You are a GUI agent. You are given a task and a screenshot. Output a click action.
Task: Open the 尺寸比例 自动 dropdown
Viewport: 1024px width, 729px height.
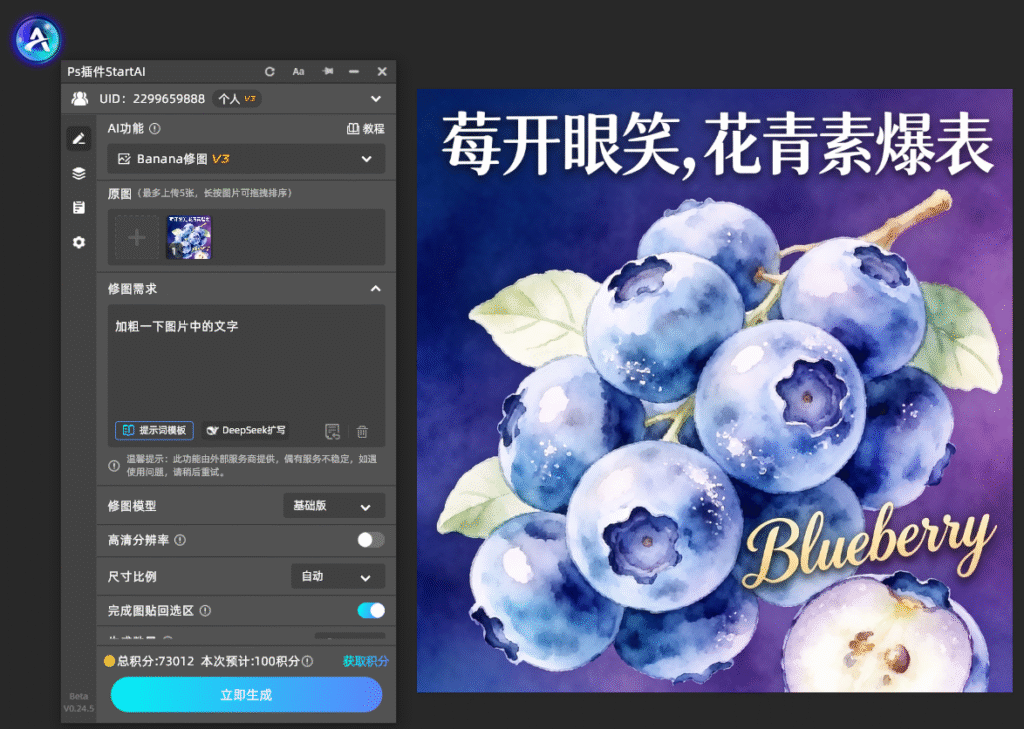(x=338, y=577)
